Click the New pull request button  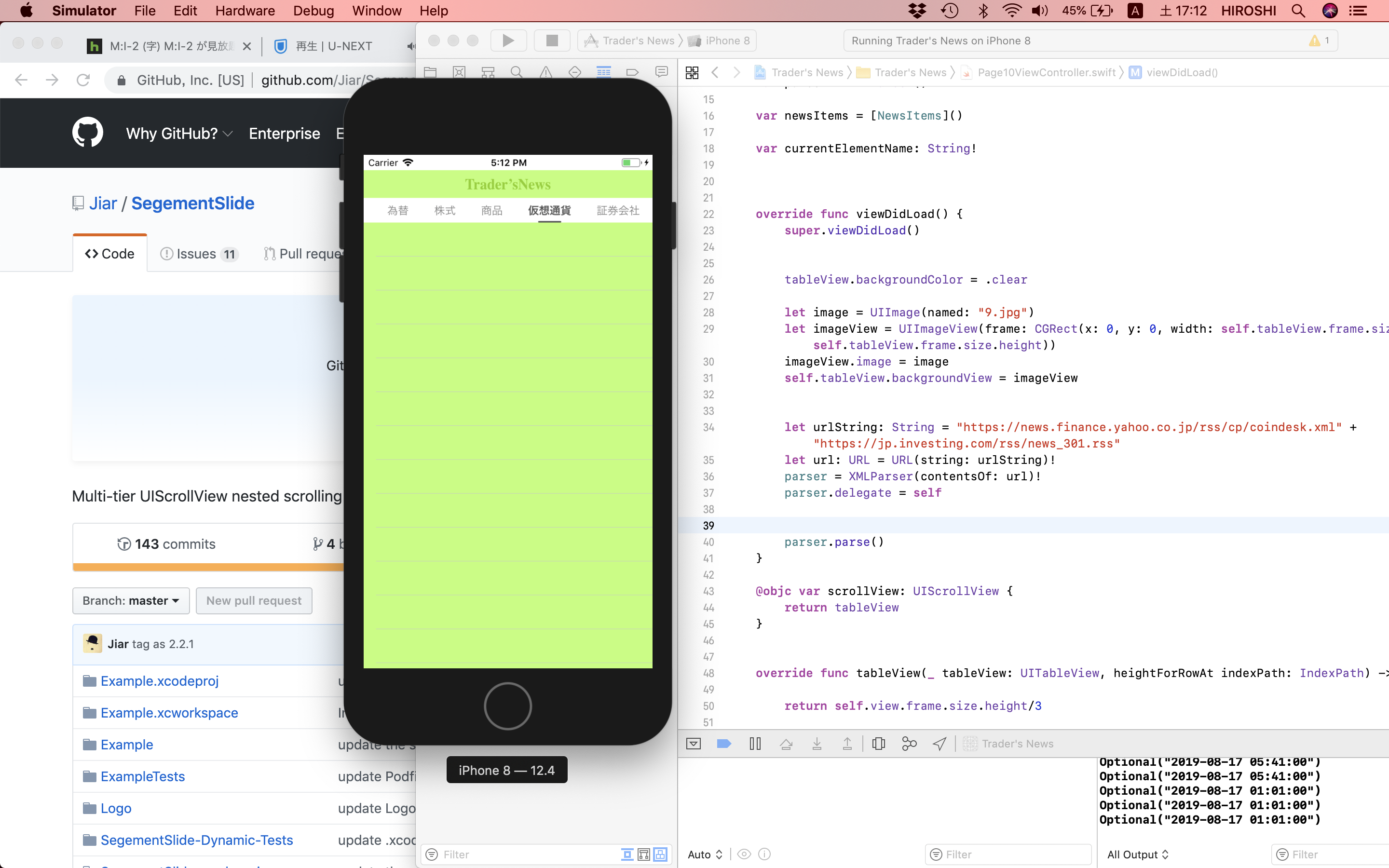(254, 600)
